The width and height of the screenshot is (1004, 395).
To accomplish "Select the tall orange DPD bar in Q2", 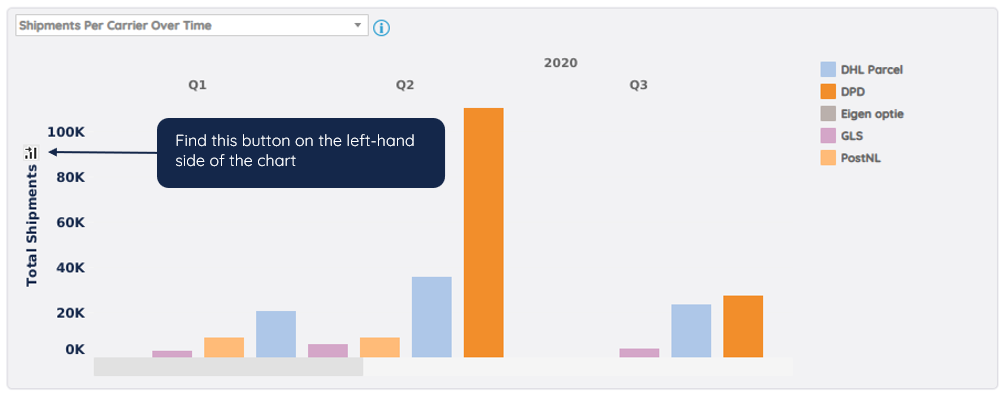I will [x=483, y=232].
